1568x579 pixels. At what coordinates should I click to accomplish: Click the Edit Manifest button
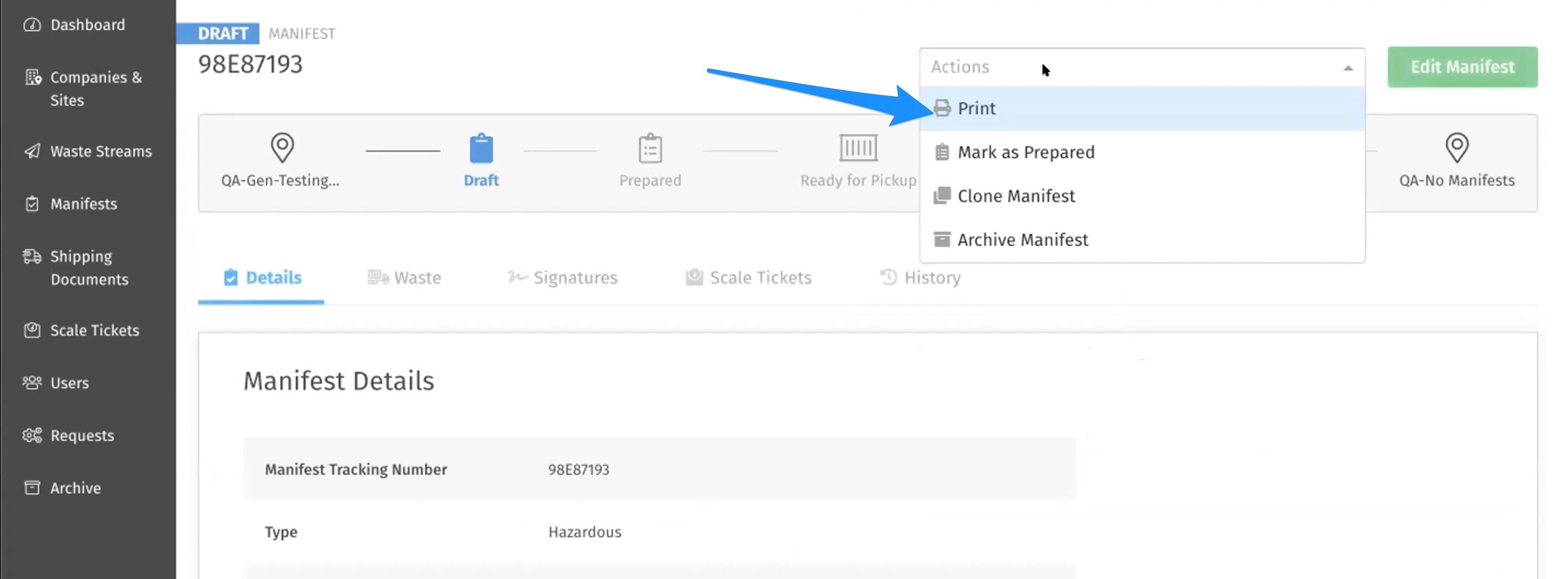pos(1462,67)
